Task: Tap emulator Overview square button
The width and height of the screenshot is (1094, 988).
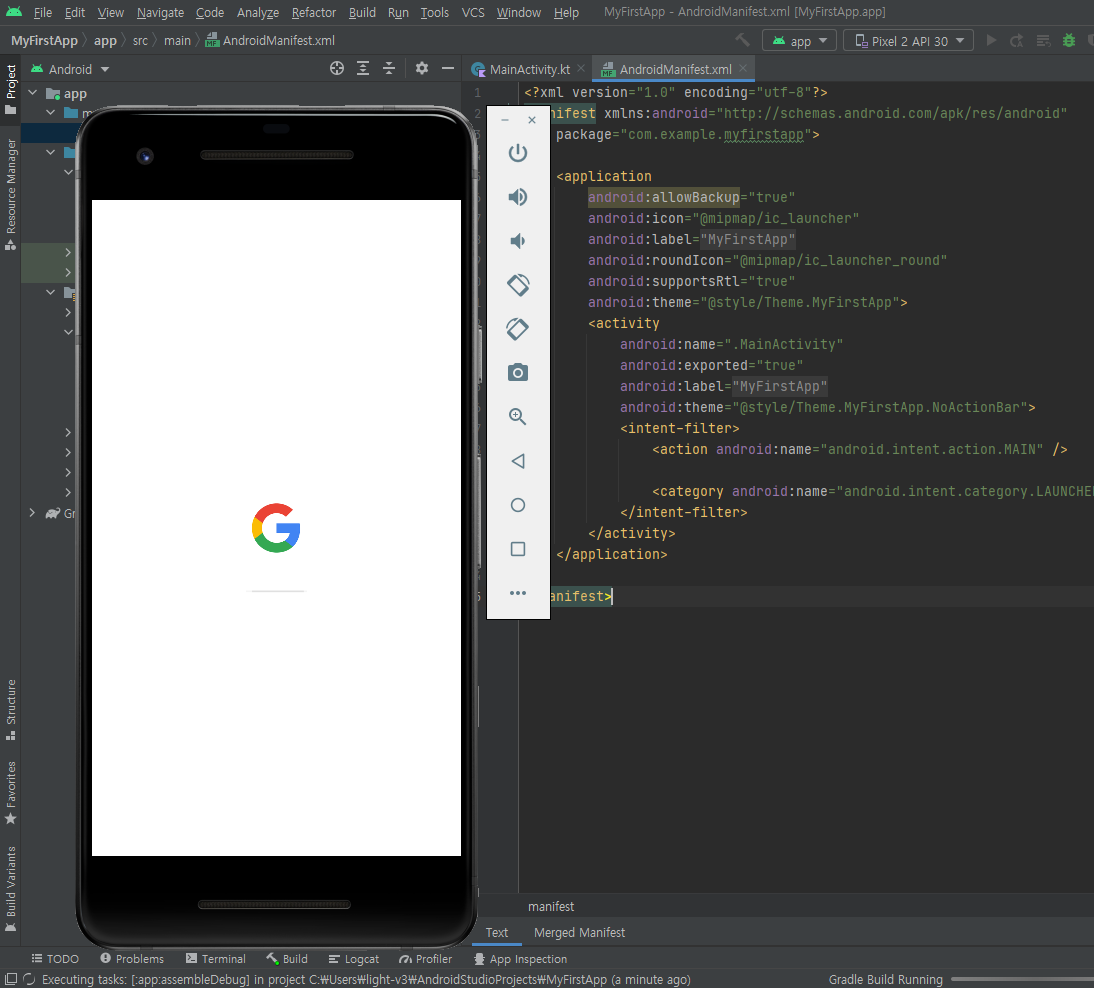Action: pos(518,549)
